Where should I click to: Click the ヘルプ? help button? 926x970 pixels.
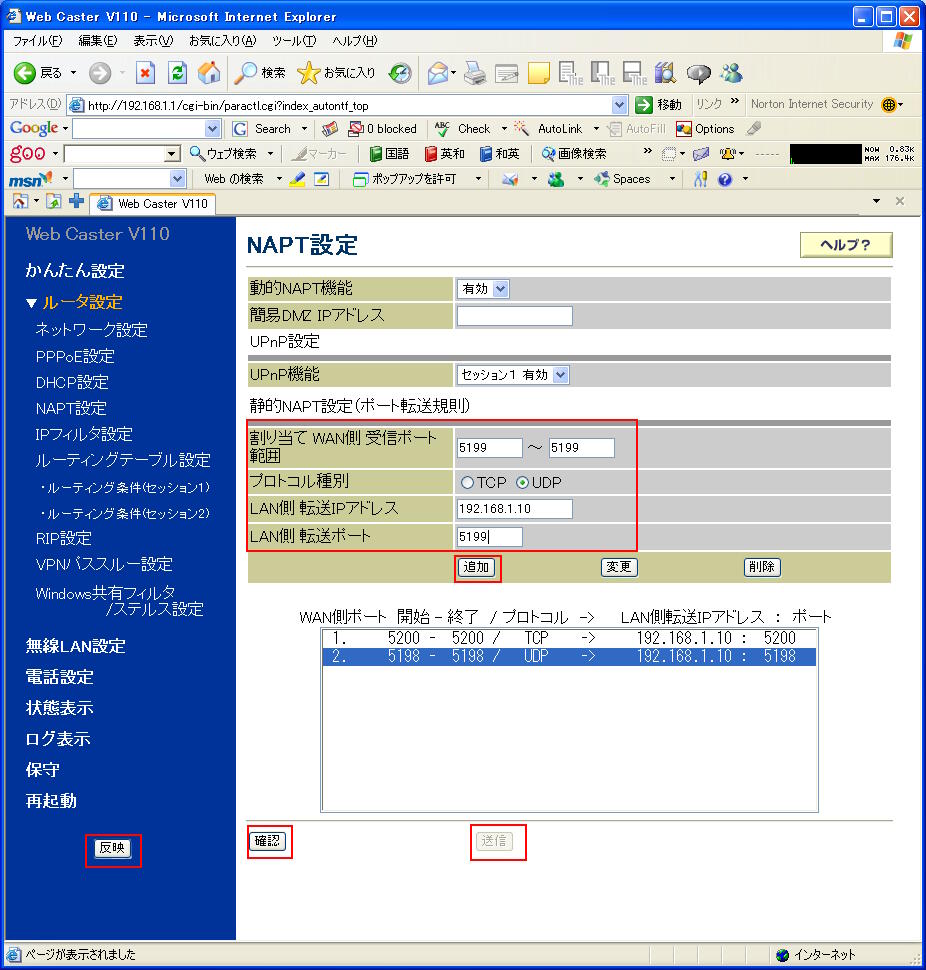point(846,244)
